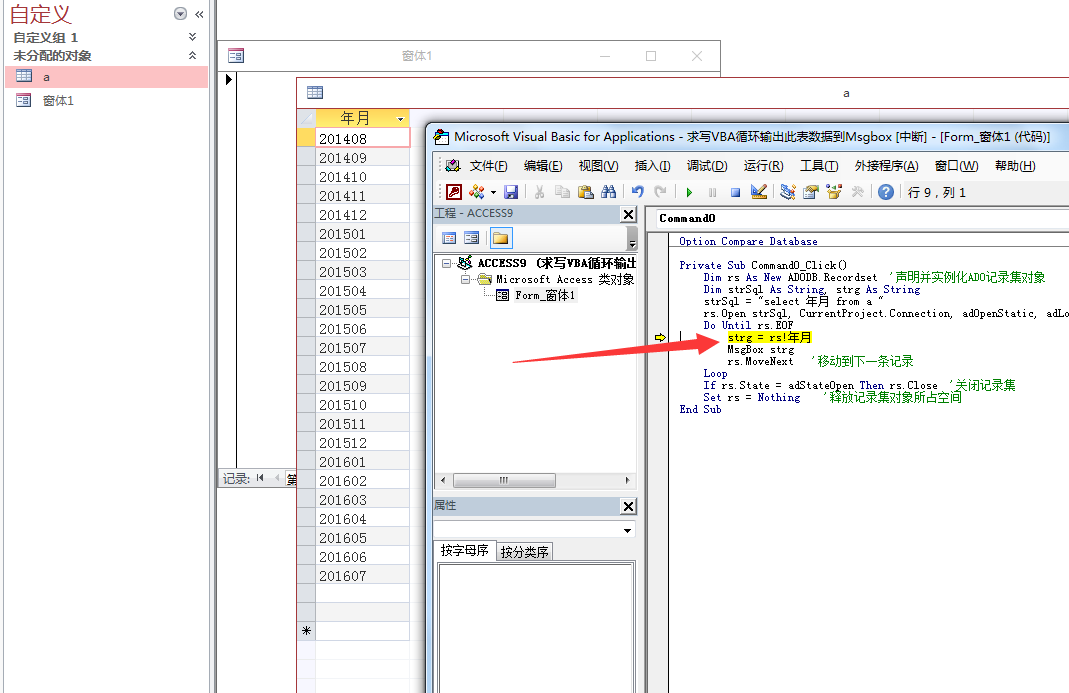Image resolution: width=1069 pixels, height=693 pixels.
Task: Click the 201501 cell in table a
Action: 363,234
